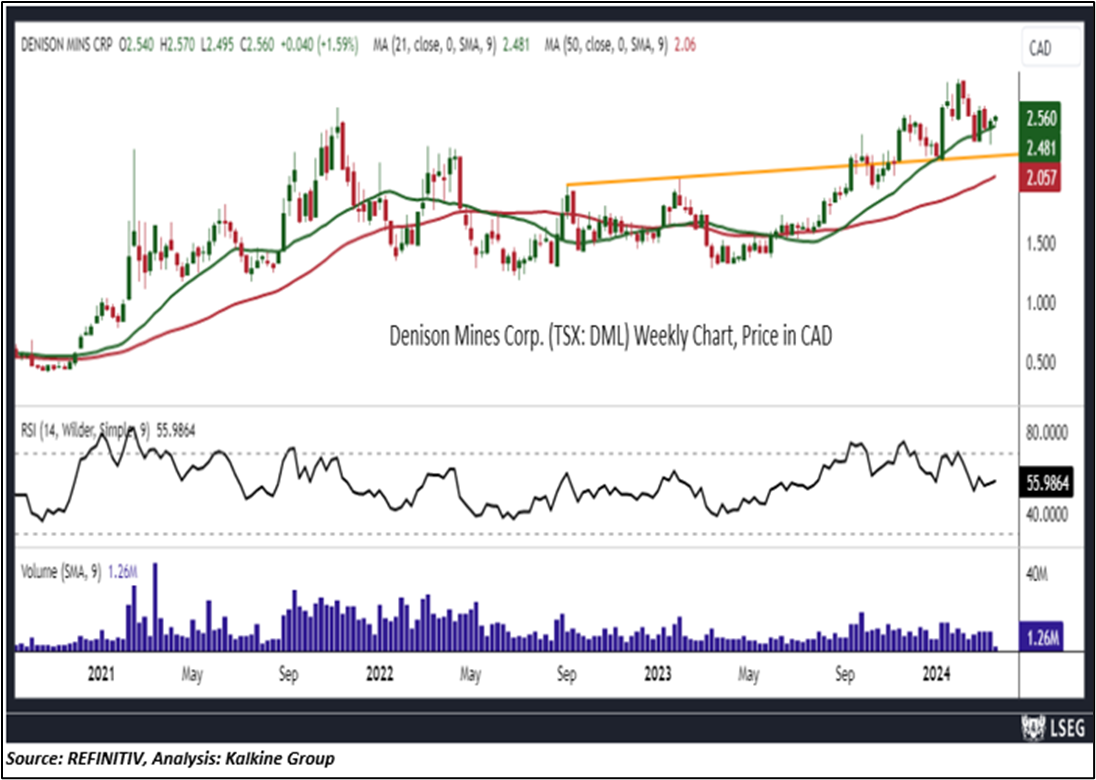Click the 2023 label on time axis
1096x780 pixels.
(x=658, y=674)
